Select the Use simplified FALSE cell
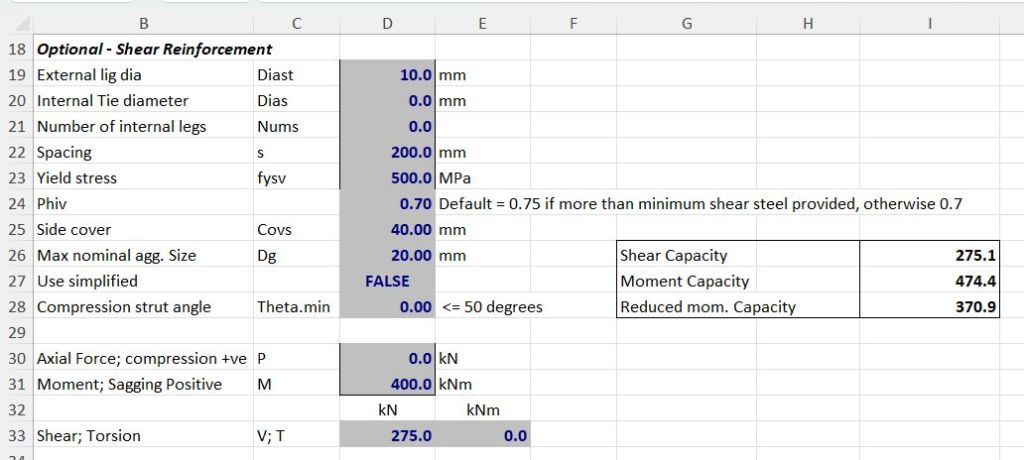The height and width of the screenshot is (460, 1024). tap(387, 281)
